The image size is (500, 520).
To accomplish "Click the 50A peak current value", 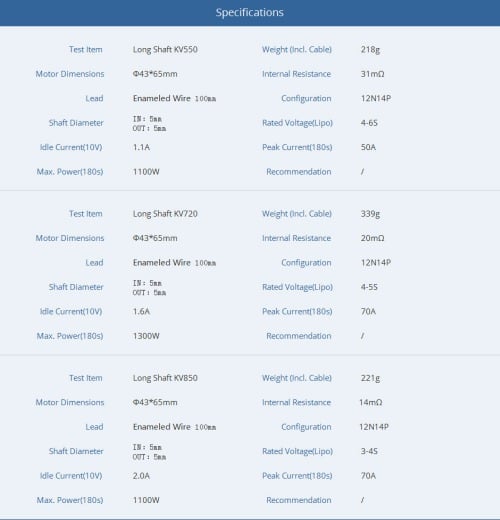I will click(x=368, y=147).
